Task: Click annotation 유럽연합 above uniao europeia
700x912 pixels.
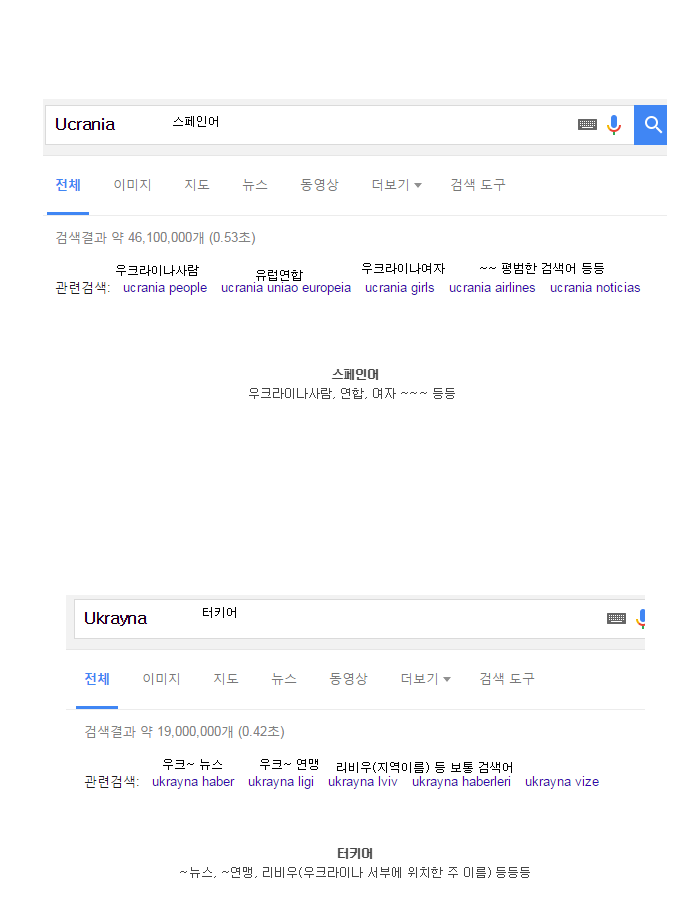Action: (x=279, y=275)
